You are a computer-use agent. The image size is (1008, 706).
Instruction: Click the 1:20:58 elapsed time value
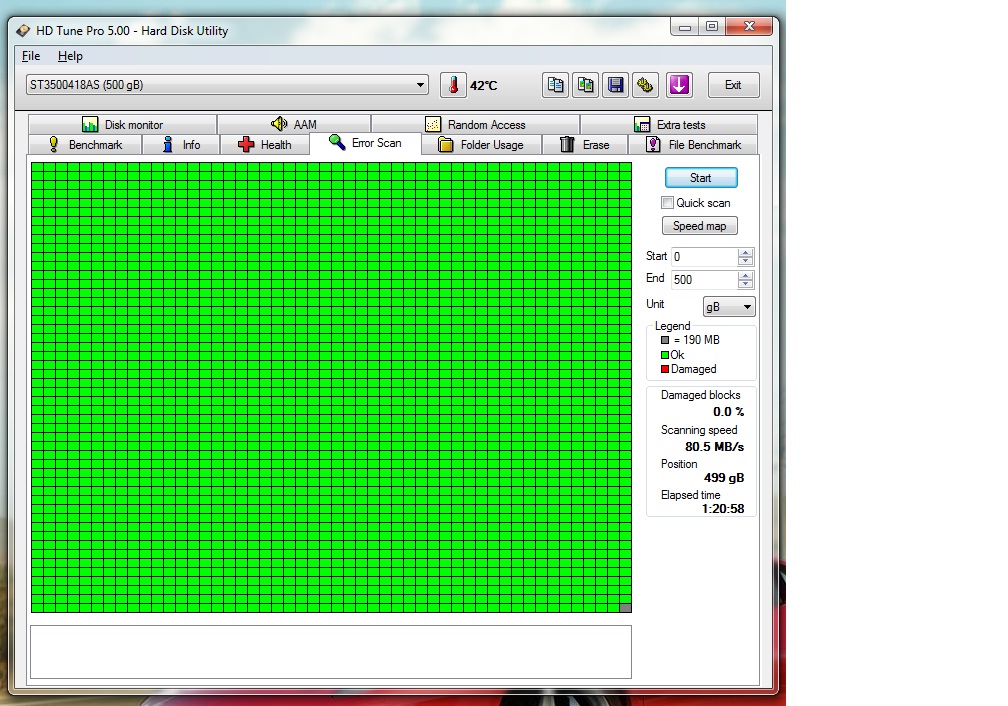pos(723,509)
